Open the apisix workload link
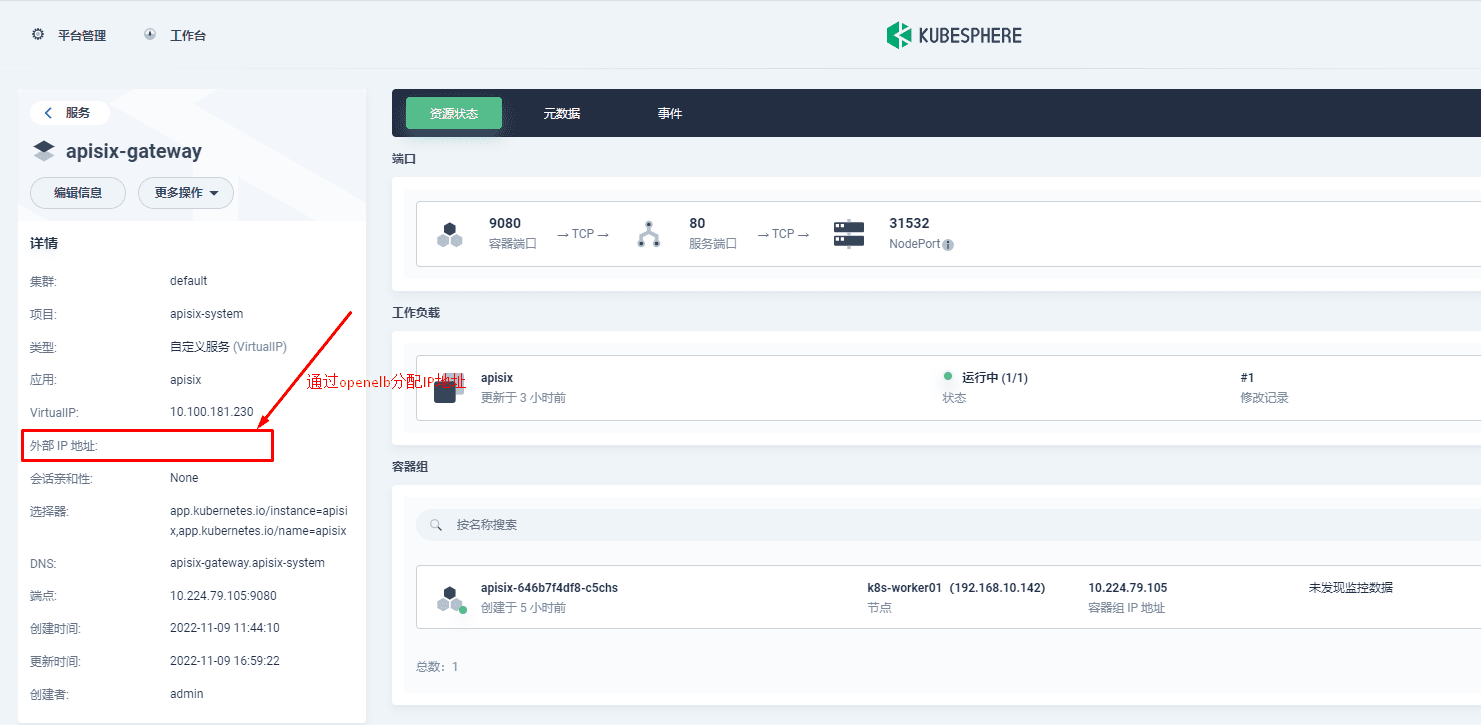The width and height of the screenshot is (1481, 725). click(497, 378)
